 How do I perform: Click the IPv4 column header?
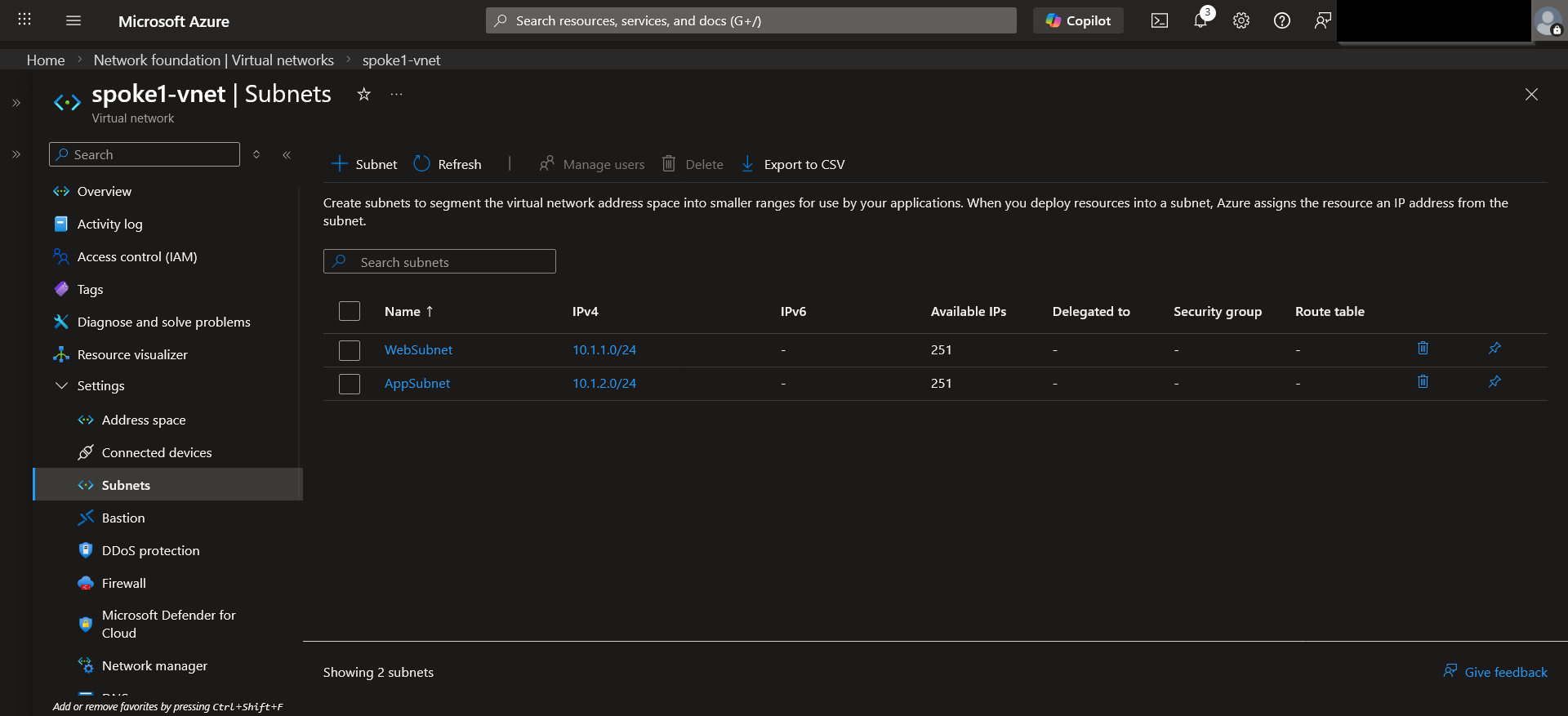coord(586,311)
